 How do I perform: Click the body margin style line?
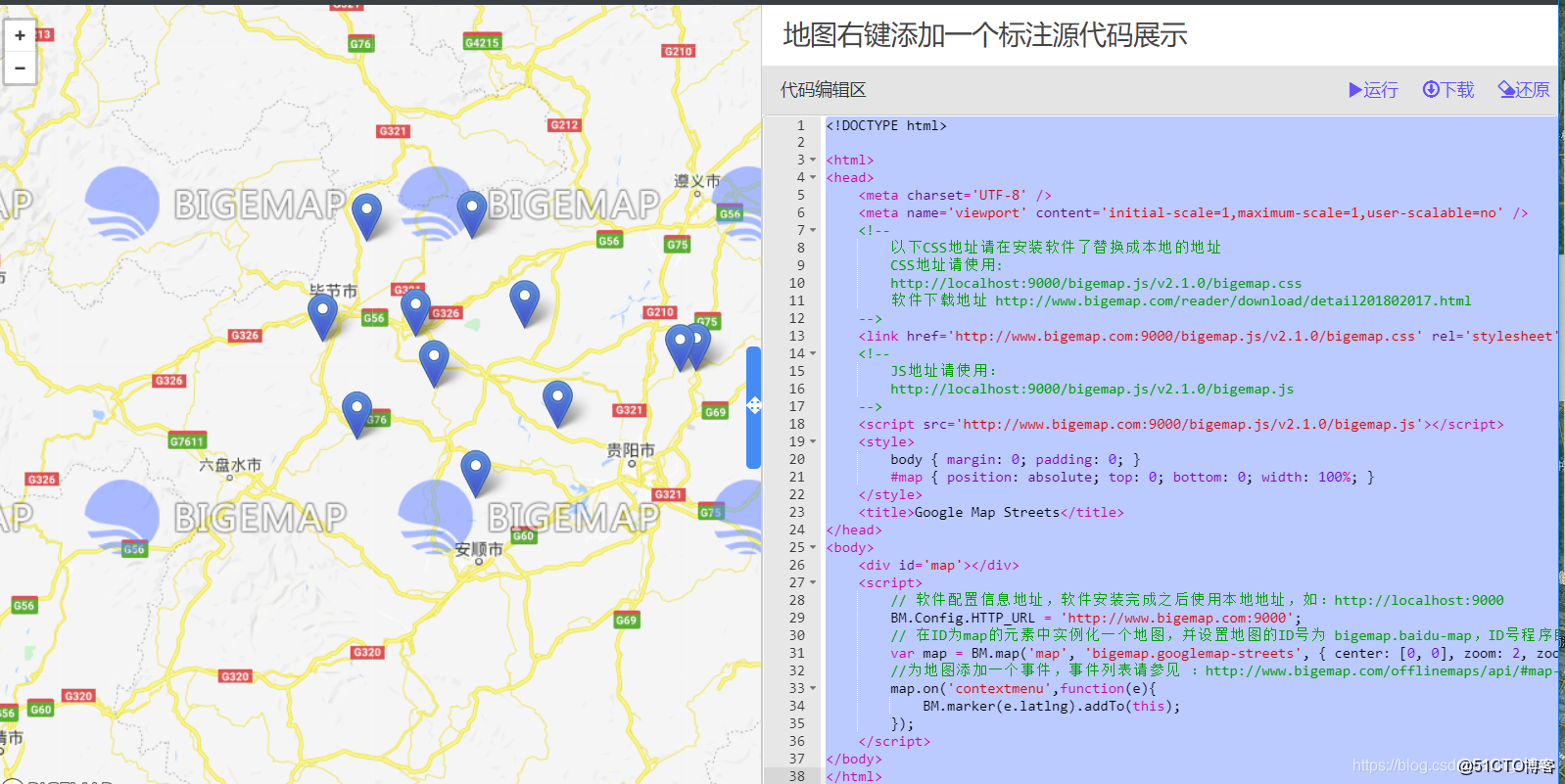click(x=1016, y=459)
